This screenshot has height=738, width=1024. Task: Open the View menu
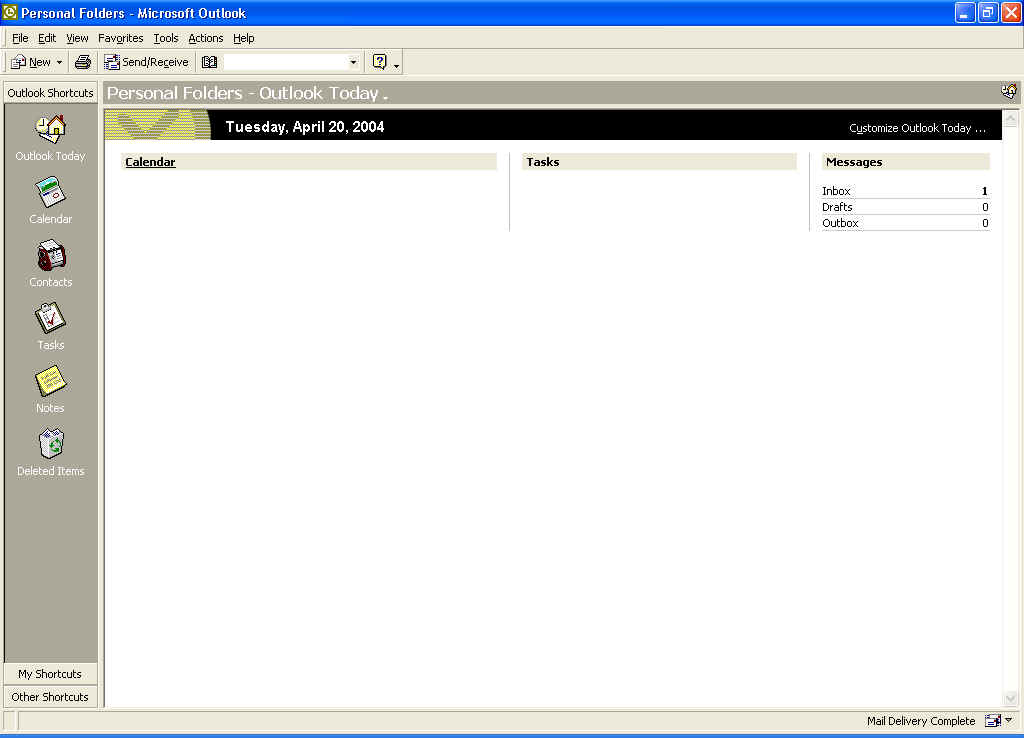click(77, 38)
